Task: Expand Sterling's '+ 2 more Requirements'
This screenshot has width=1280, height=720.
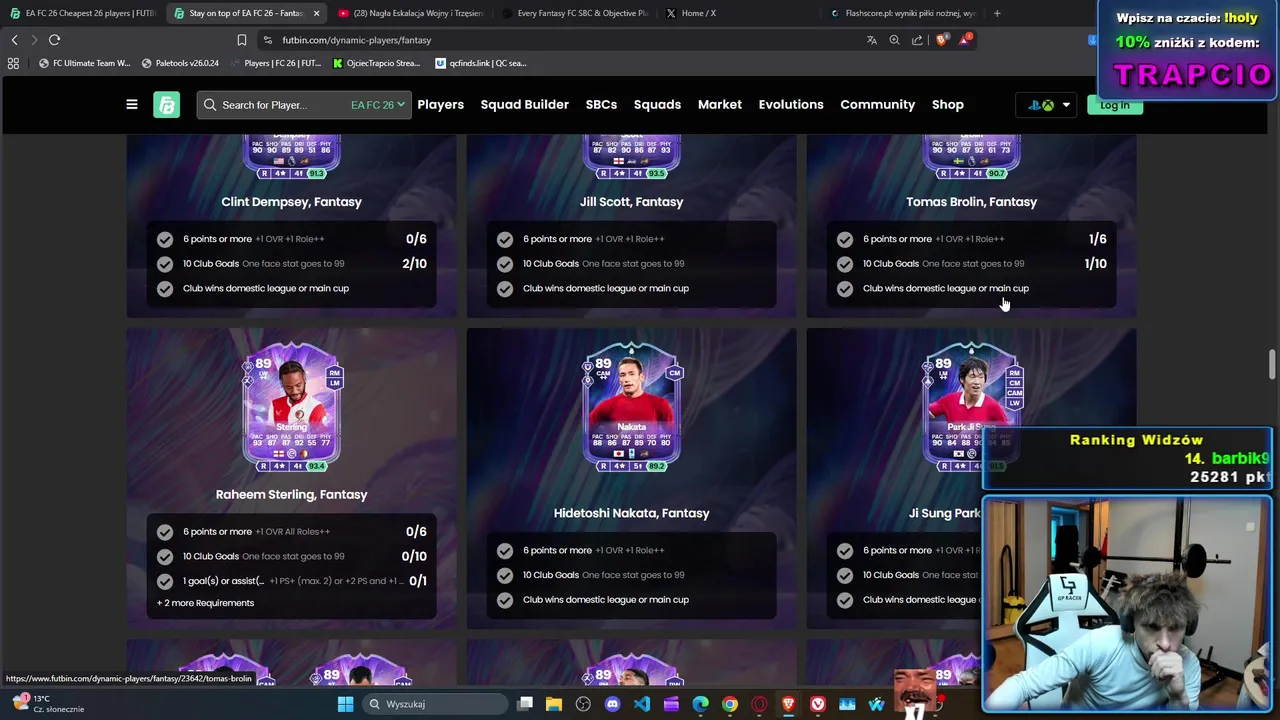Action: [205, 603]
